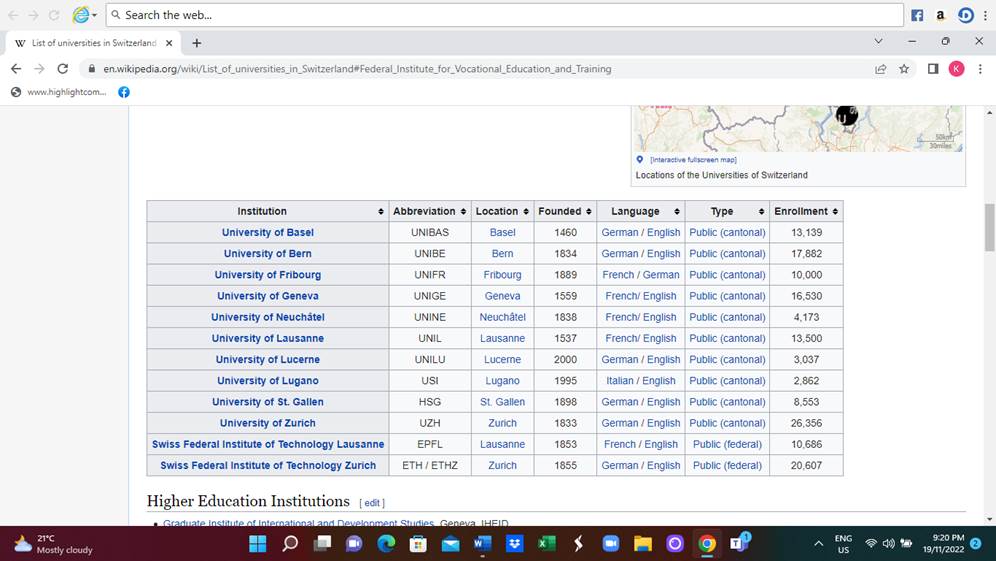The height and width of the screenshot is (561, 996).
Task: Open the language indicator ENG US
Action: click(844, 544)
